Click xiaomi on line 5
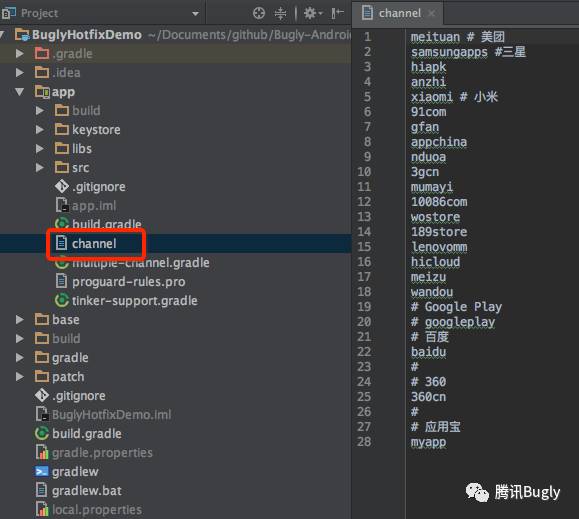579x519 pixels. [x=432, y=97]
